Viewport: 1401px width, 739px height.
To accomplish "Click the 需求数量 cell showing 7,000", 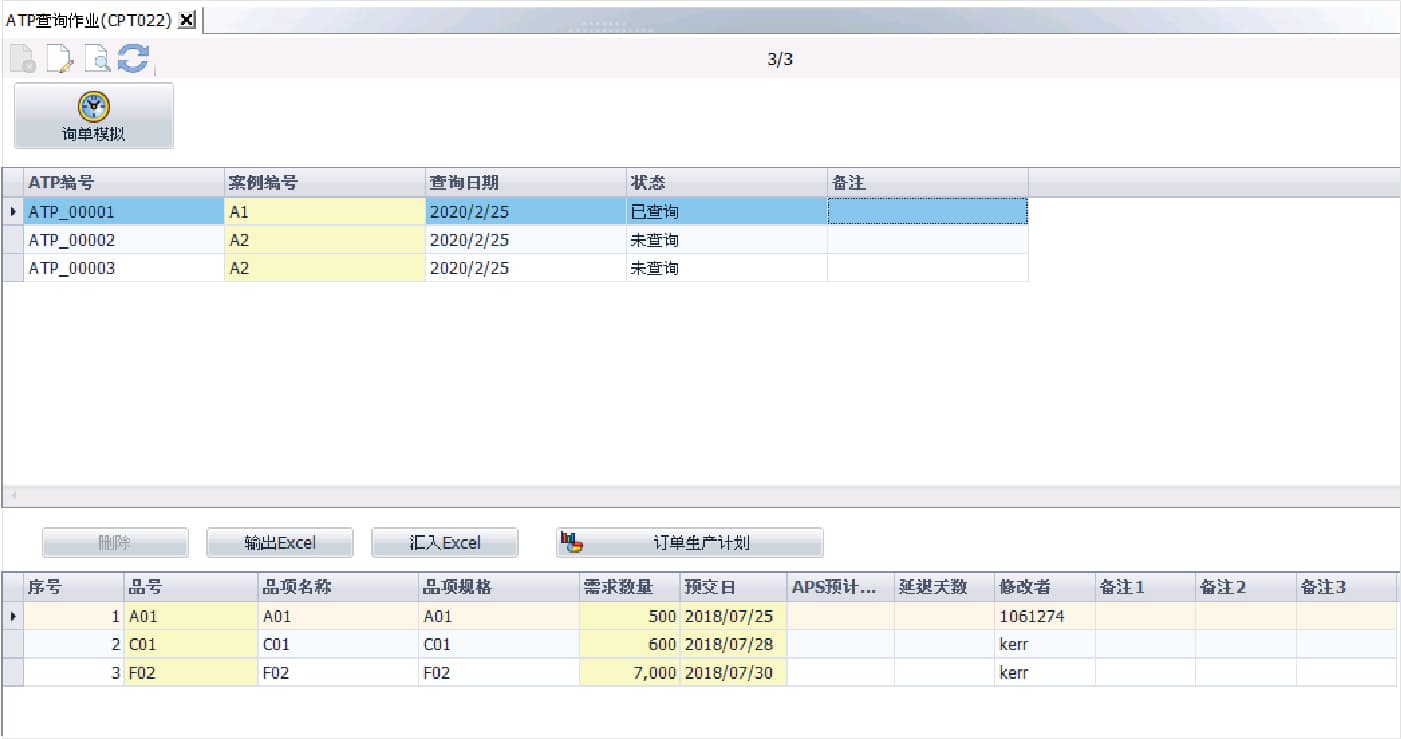I will tap(630, 673).
